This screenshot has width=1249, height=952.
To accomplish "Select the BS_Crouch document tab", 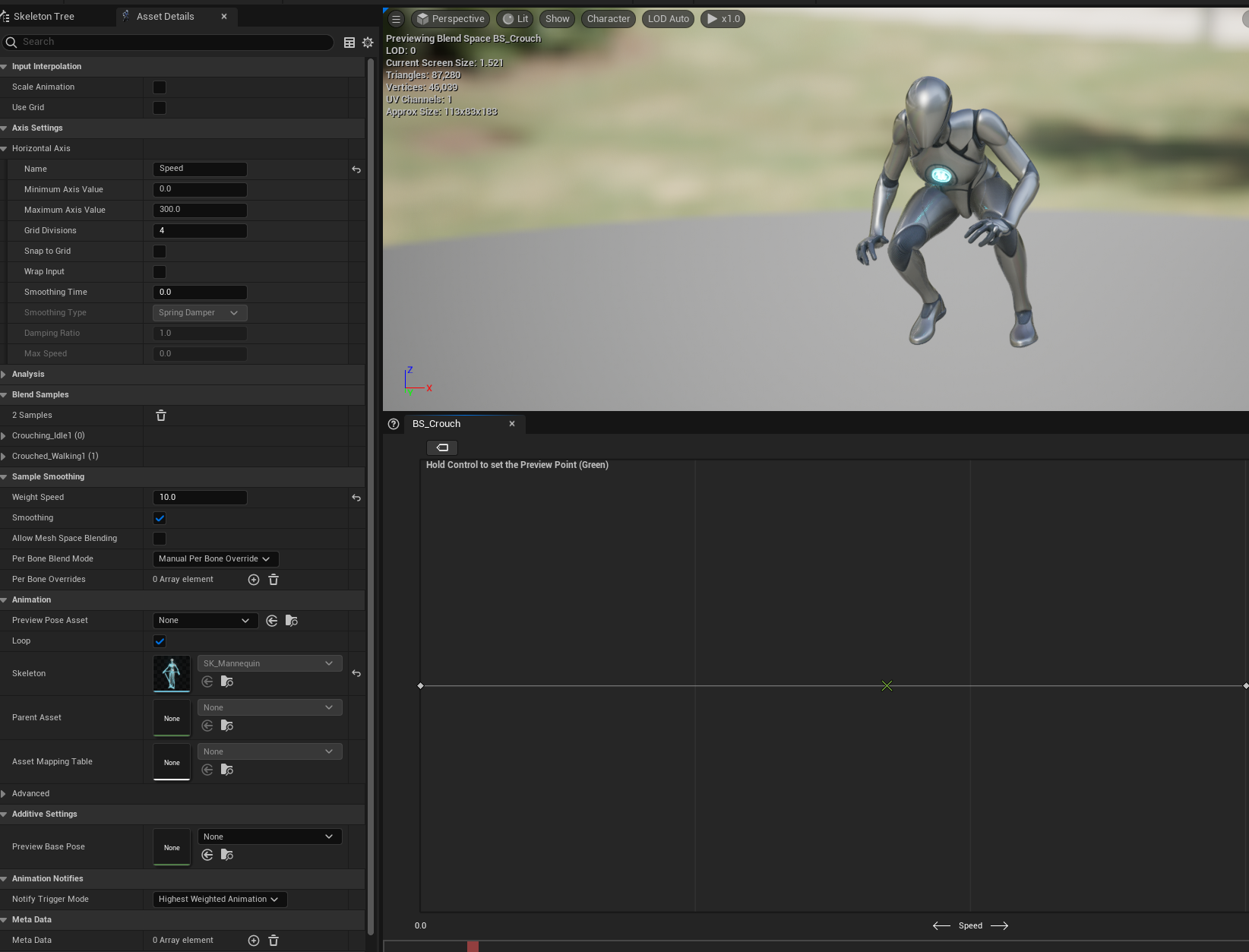I will point(437,424).
